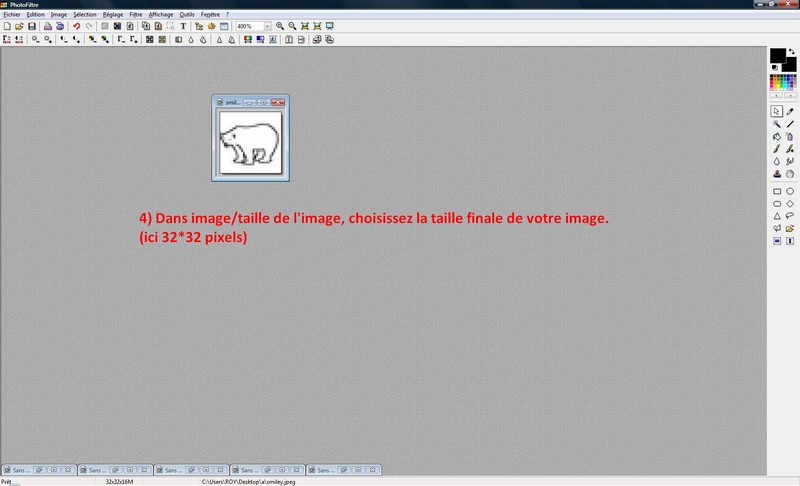Click the New document icon

click(x=7, y=26)
